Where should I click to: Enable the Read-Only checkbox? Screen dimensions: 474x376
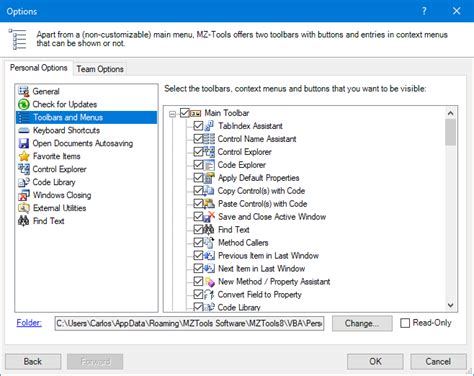pyautogui.click(x=405, y=323)
